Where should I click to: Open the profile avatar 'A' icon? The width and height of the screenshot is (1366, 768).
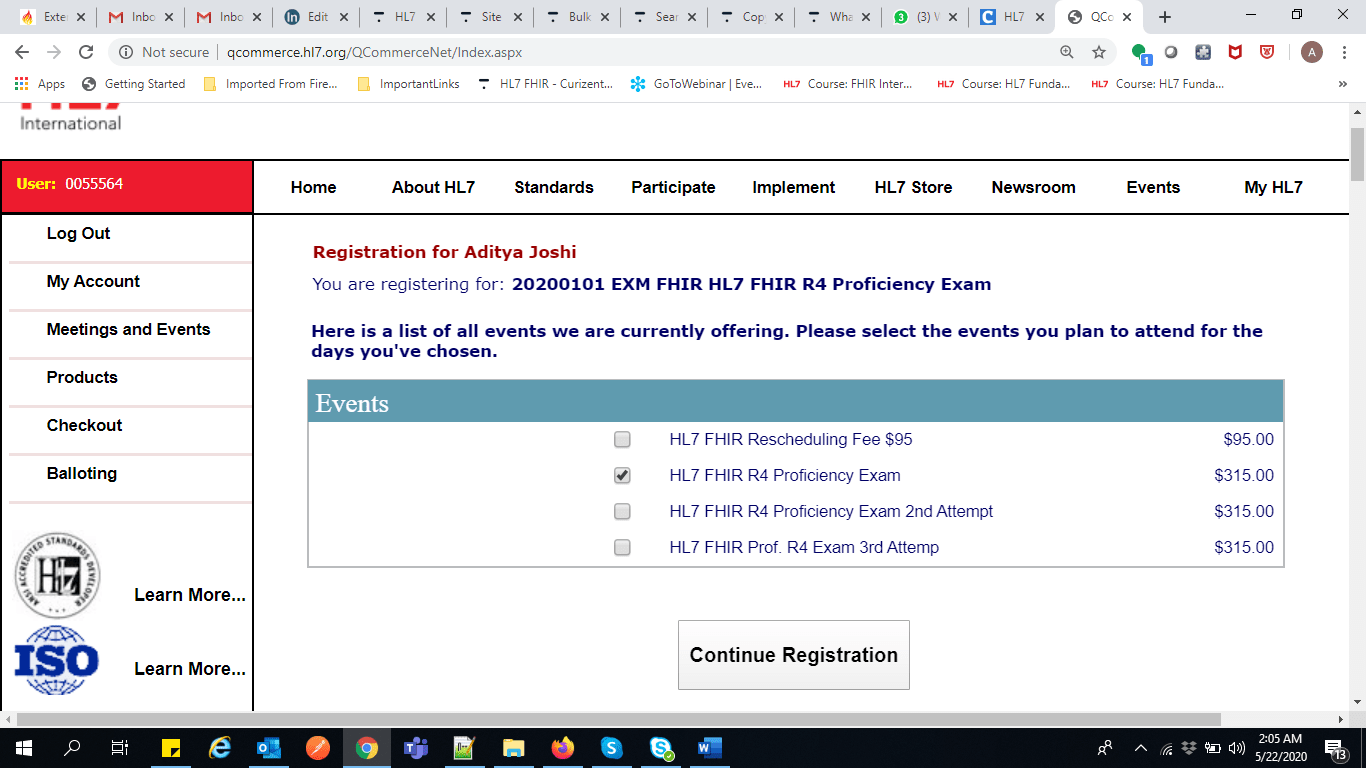1311,52
